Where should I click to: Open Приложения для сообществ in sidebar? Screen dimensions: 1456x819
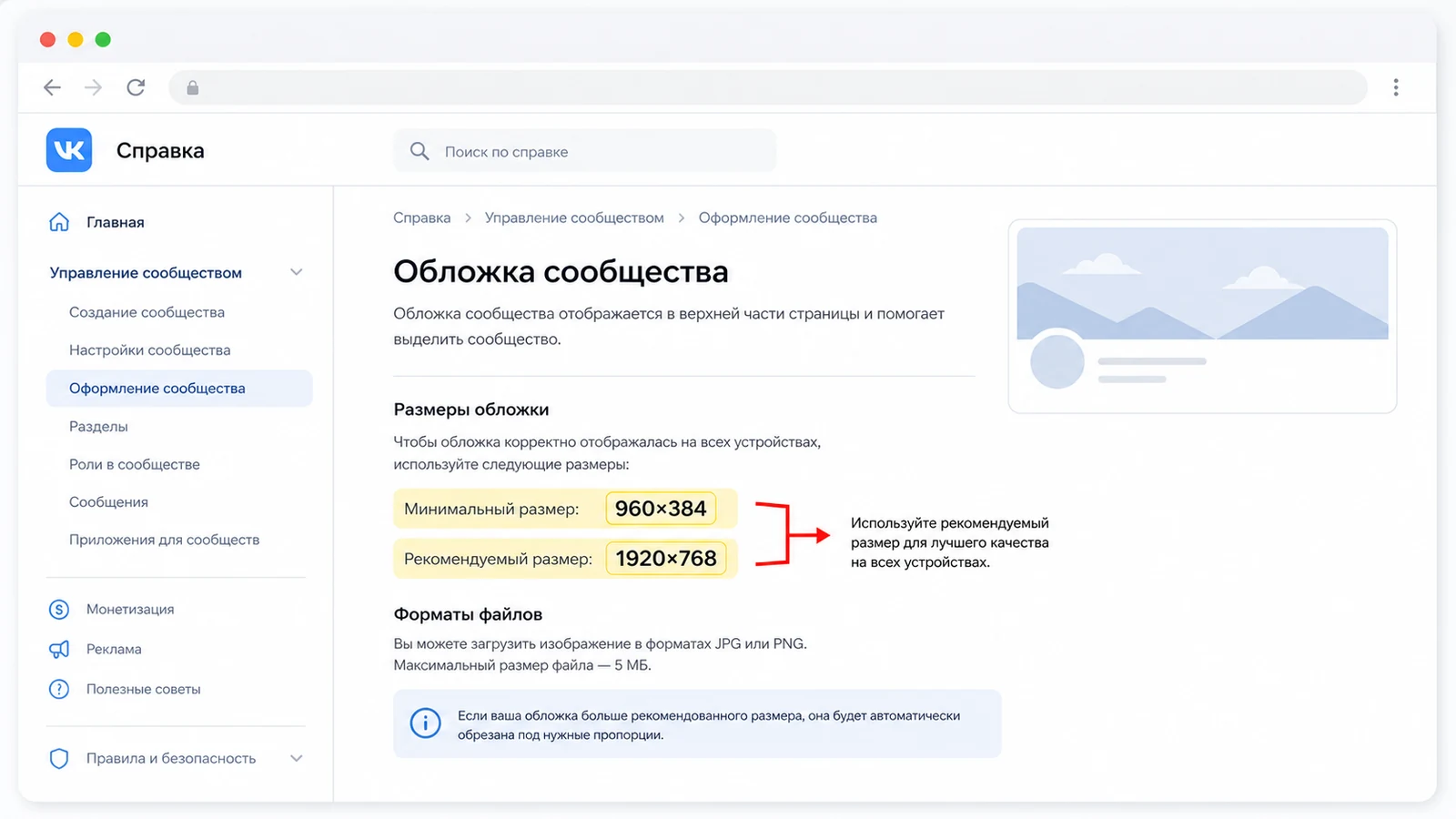click(165, 540)
